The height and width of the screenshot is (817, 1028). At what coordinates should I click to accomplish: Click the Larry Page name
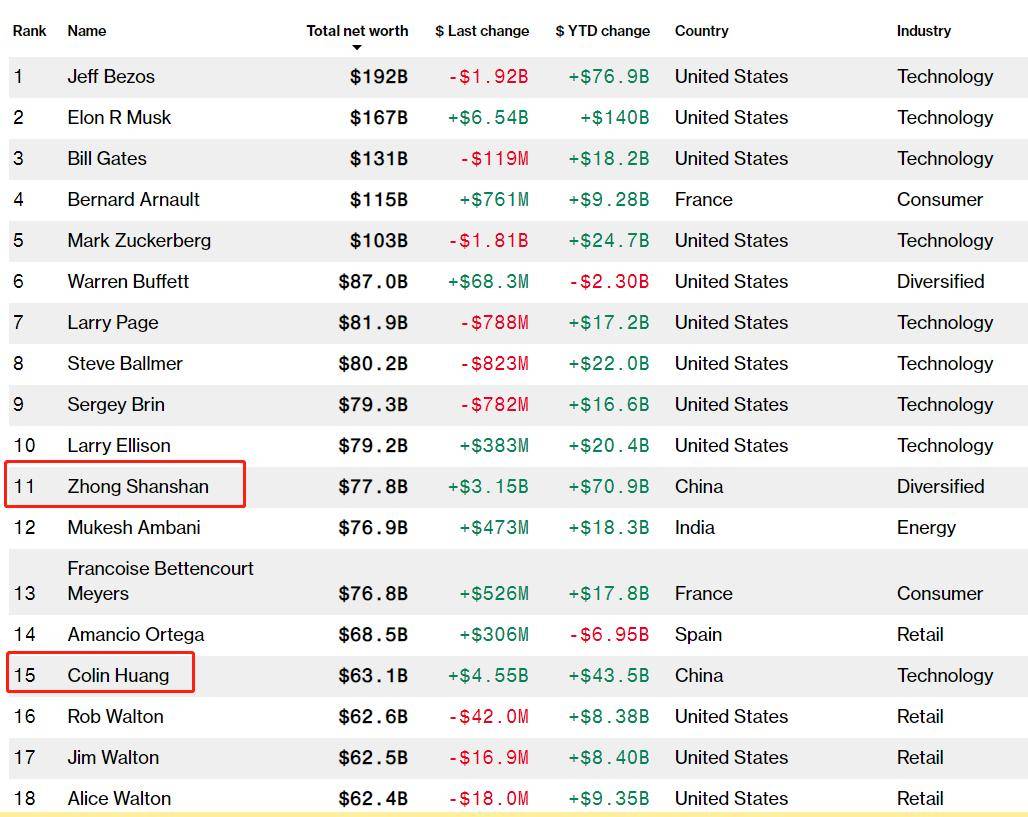click(113, 323)
